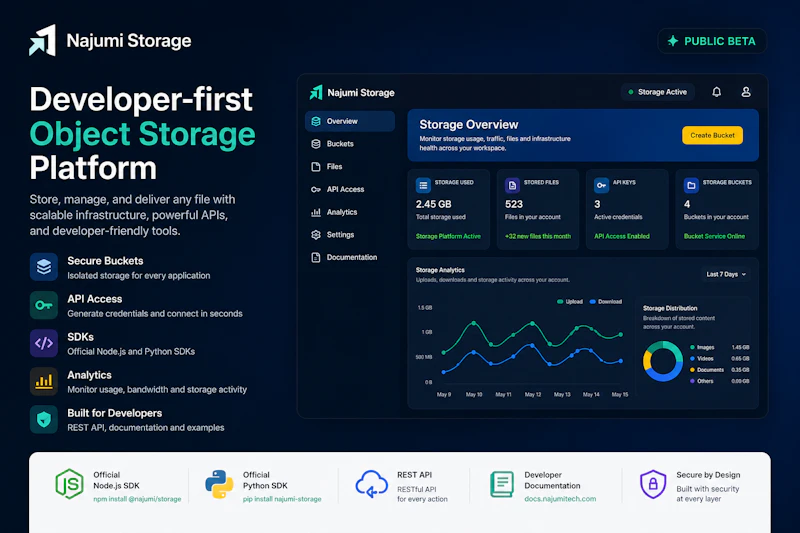
Task: Click the Storage Used card icon
Action: click(423, 185)
